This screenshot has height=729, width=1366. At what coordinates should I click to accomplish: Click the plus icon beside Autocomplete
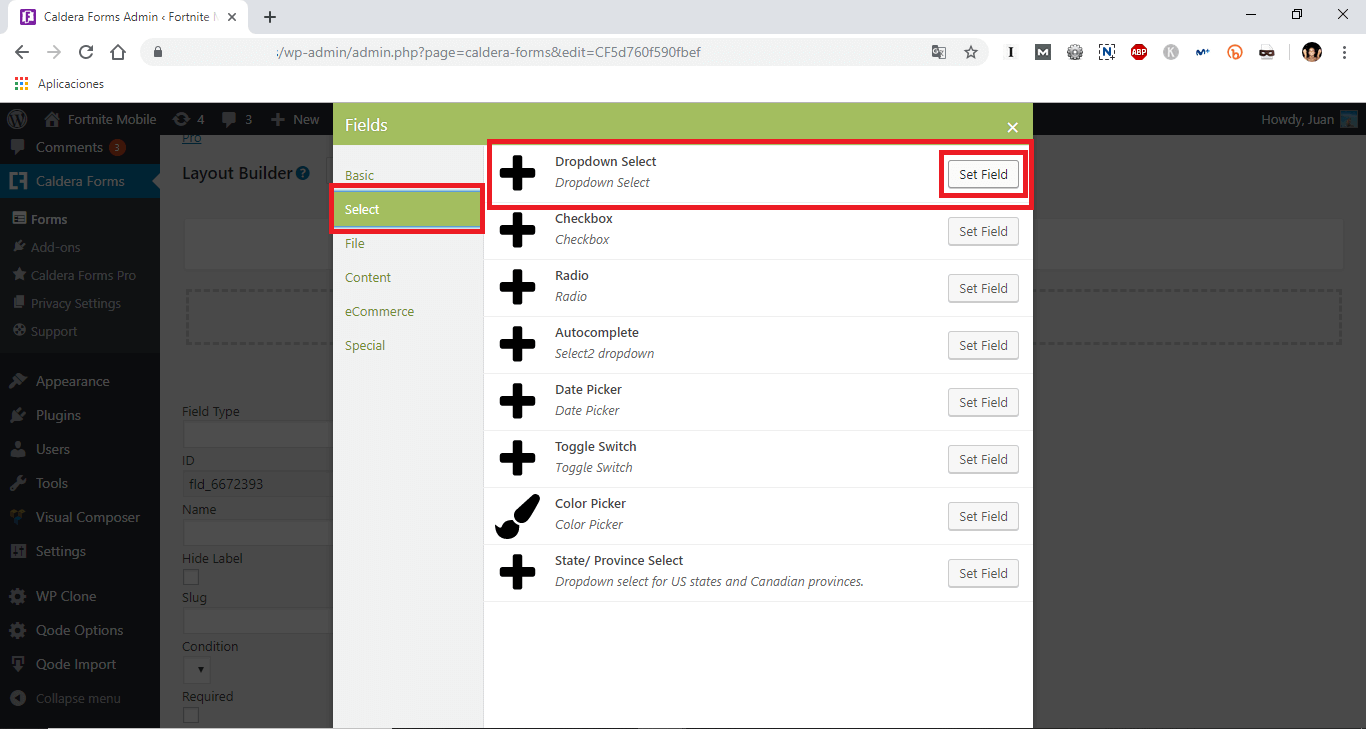point(517,344)
